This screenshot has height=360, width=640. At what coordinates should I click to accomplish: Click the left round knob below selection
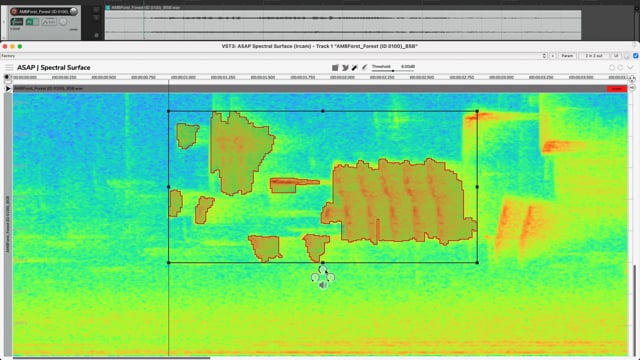point(315,278)
